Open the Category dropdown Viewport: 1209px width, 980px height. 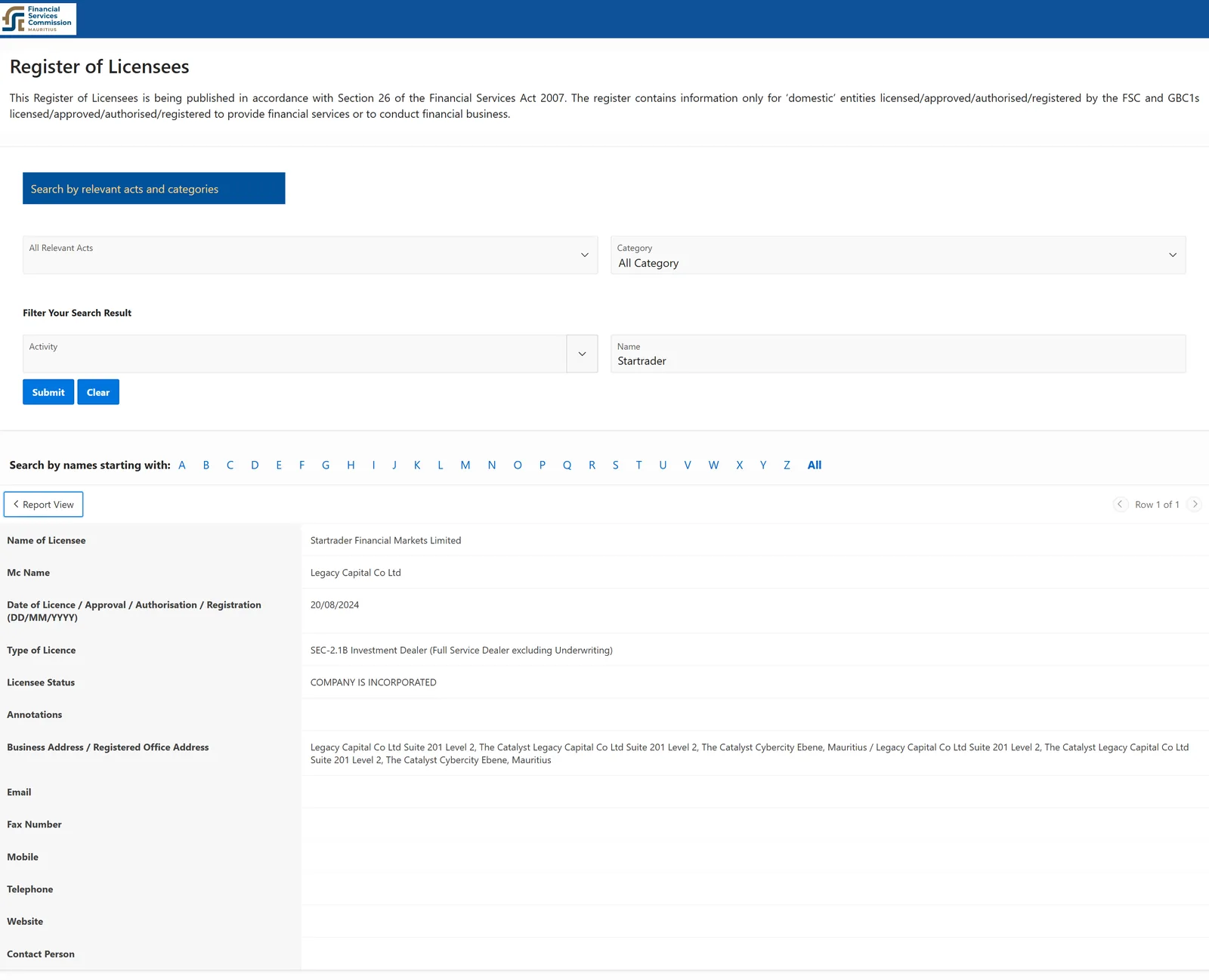[898, 255]
